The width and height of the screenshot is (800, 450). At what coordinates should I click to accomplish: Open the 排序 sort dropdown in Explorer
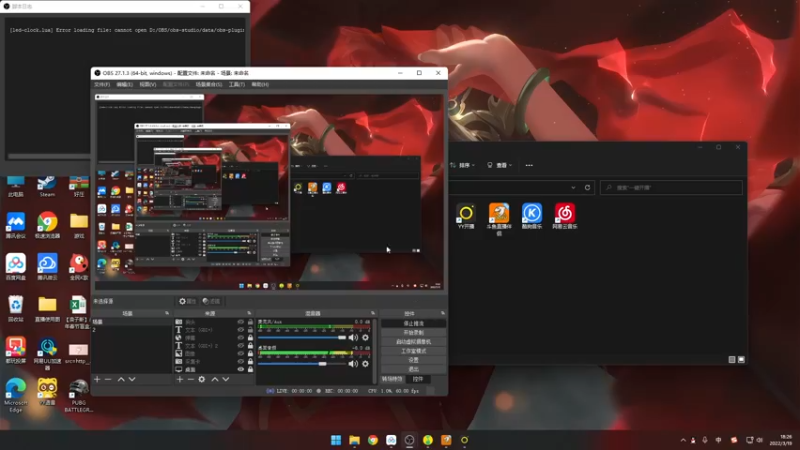[x=463, y=165]
